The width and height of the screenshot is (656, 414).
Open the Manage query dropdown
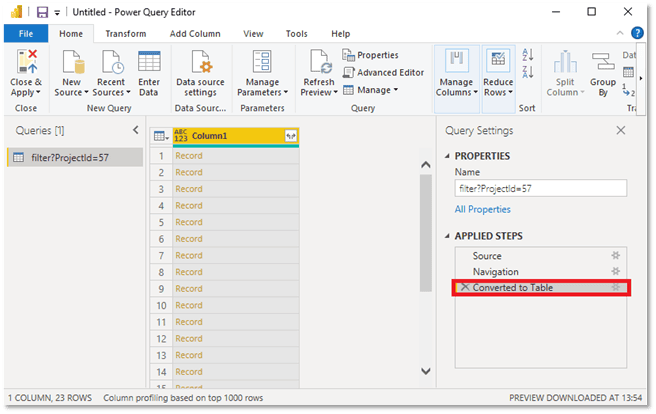tap(370, 90)
